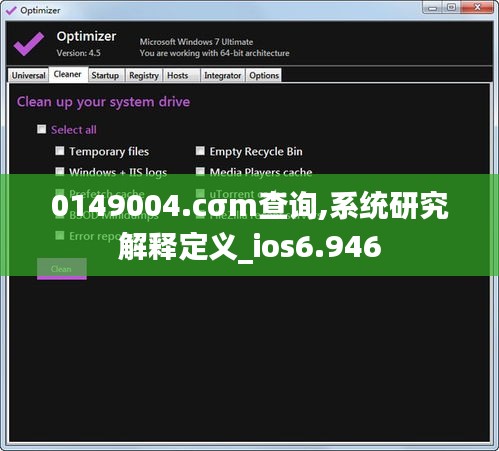Maximize the Optimizer window

coord(451,8)
